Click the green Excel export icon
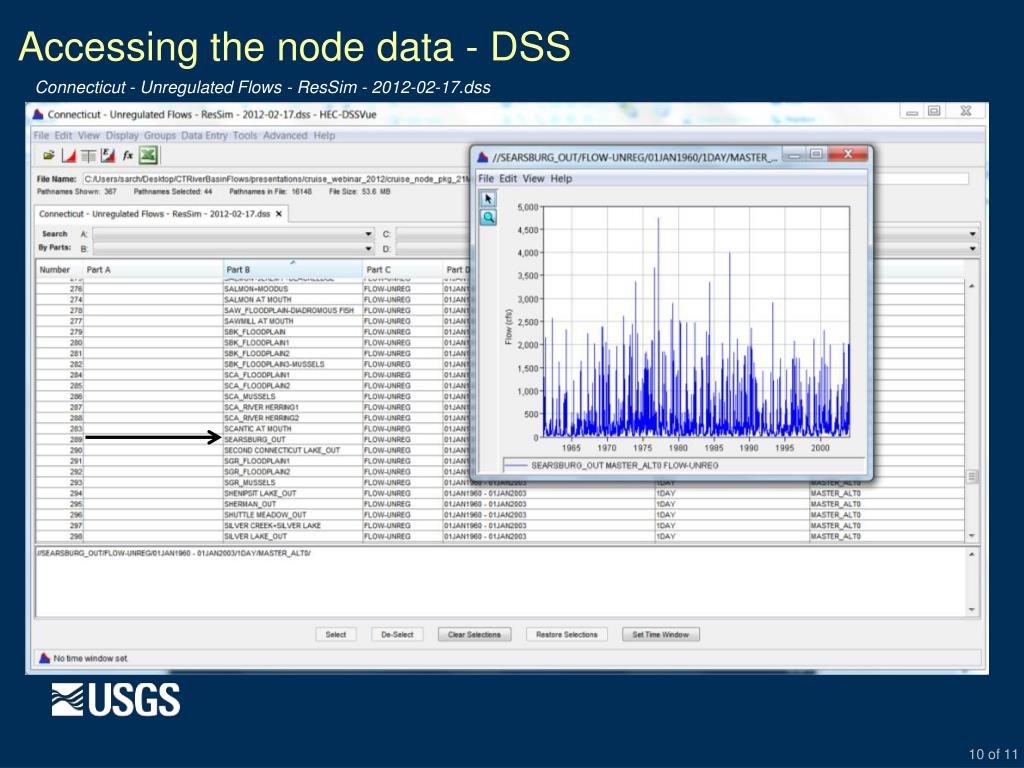The width and height of the screenshot is (1024, 768). tap(148, 155)
